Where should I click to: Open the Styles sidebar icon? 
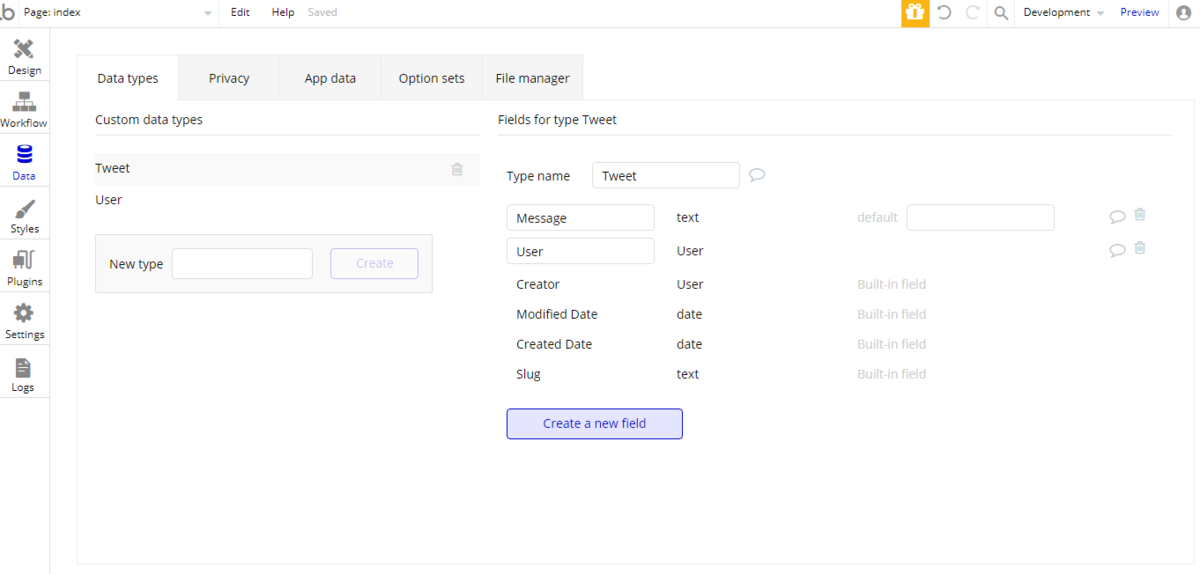(24, 209)
